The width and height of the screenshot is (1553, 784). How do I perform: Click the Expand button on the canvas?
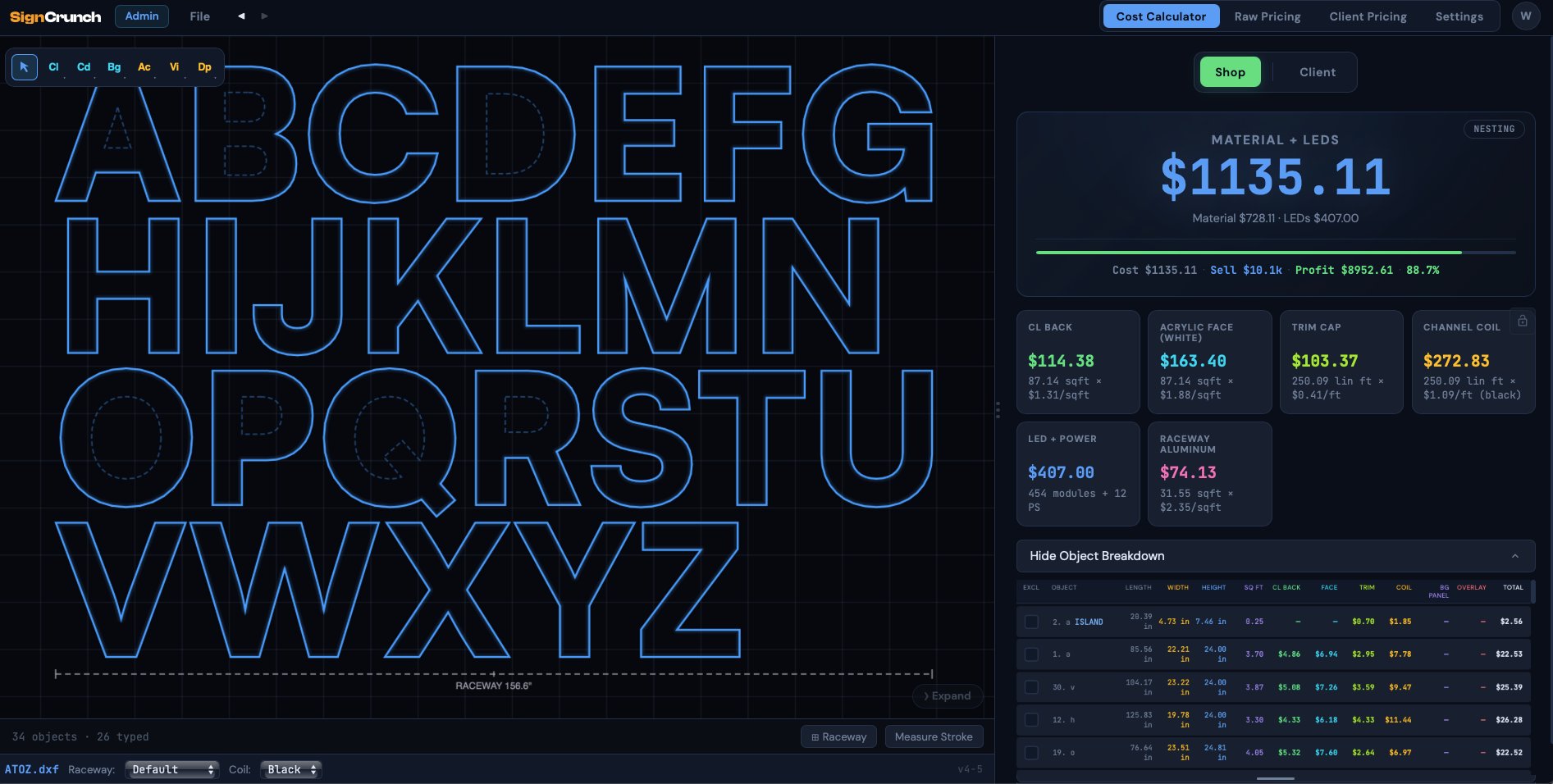(947, 695)
